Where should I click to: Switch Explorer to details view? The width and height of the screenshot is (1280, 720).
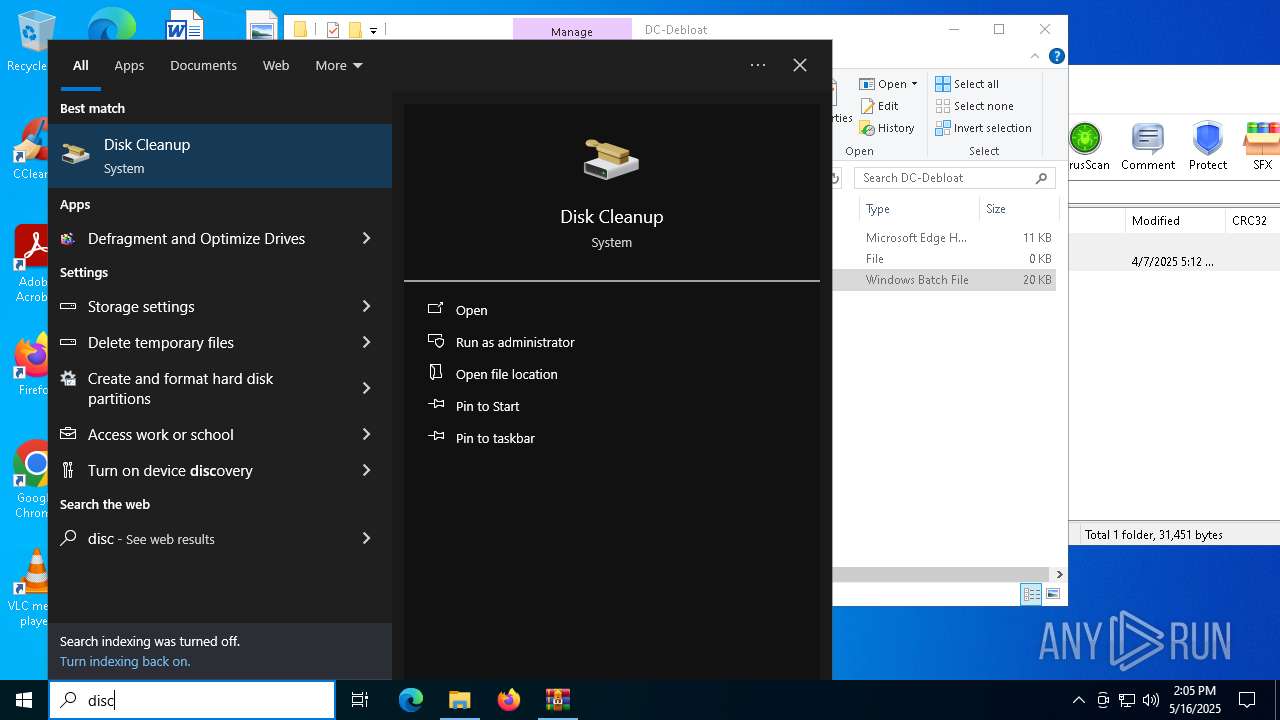pyautogui.click(x=1031, y=594)
